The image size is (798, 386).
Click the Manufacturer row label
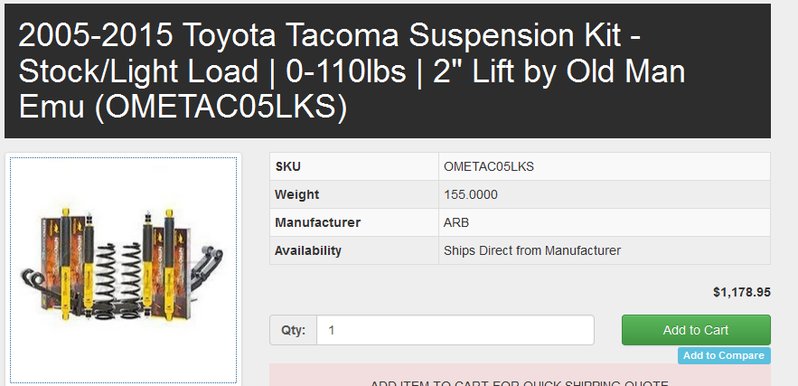tap(318, 223)
